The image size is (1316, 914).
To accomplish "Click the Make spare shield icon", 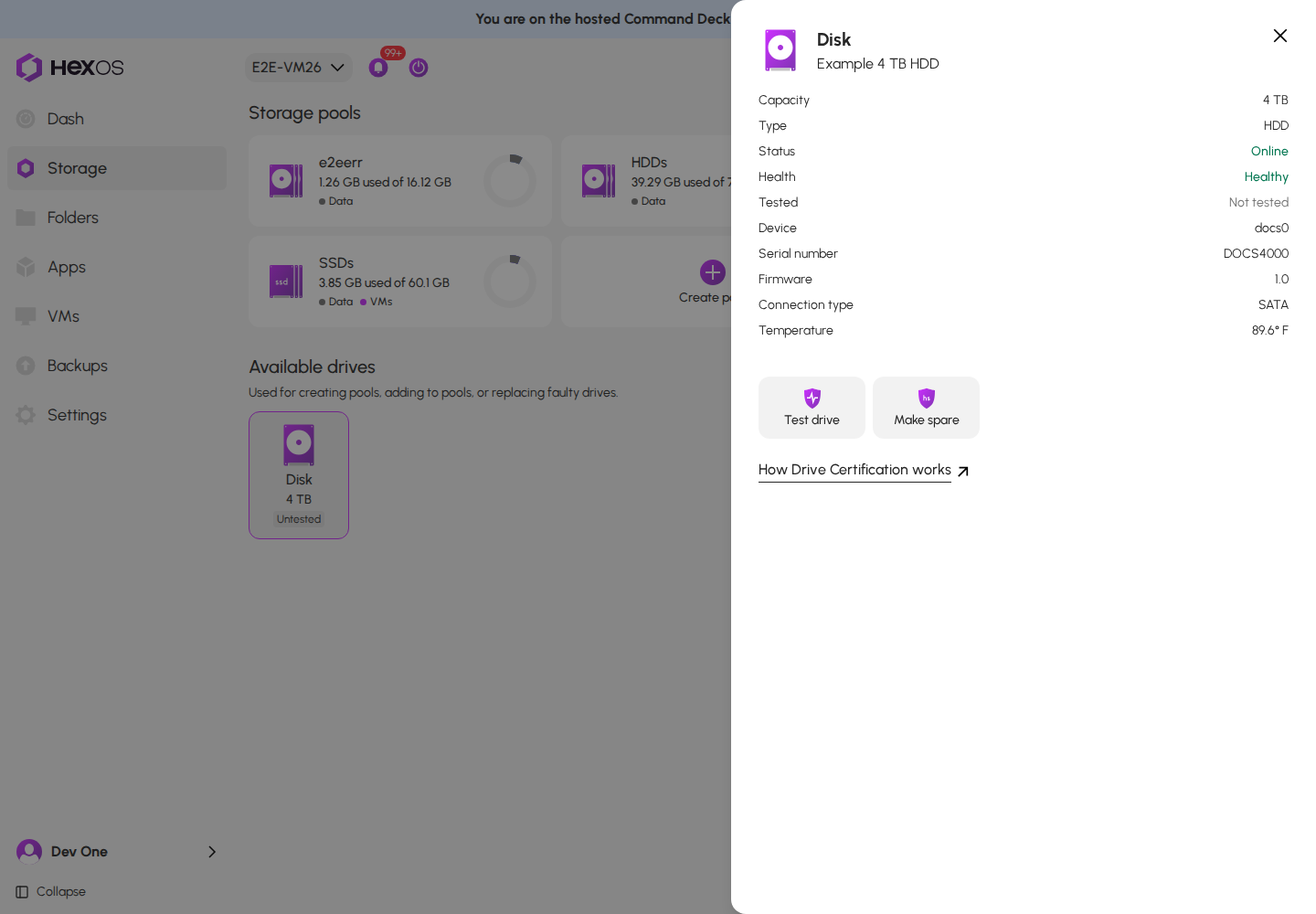I will pyautogui.click(x=927, y=398).
